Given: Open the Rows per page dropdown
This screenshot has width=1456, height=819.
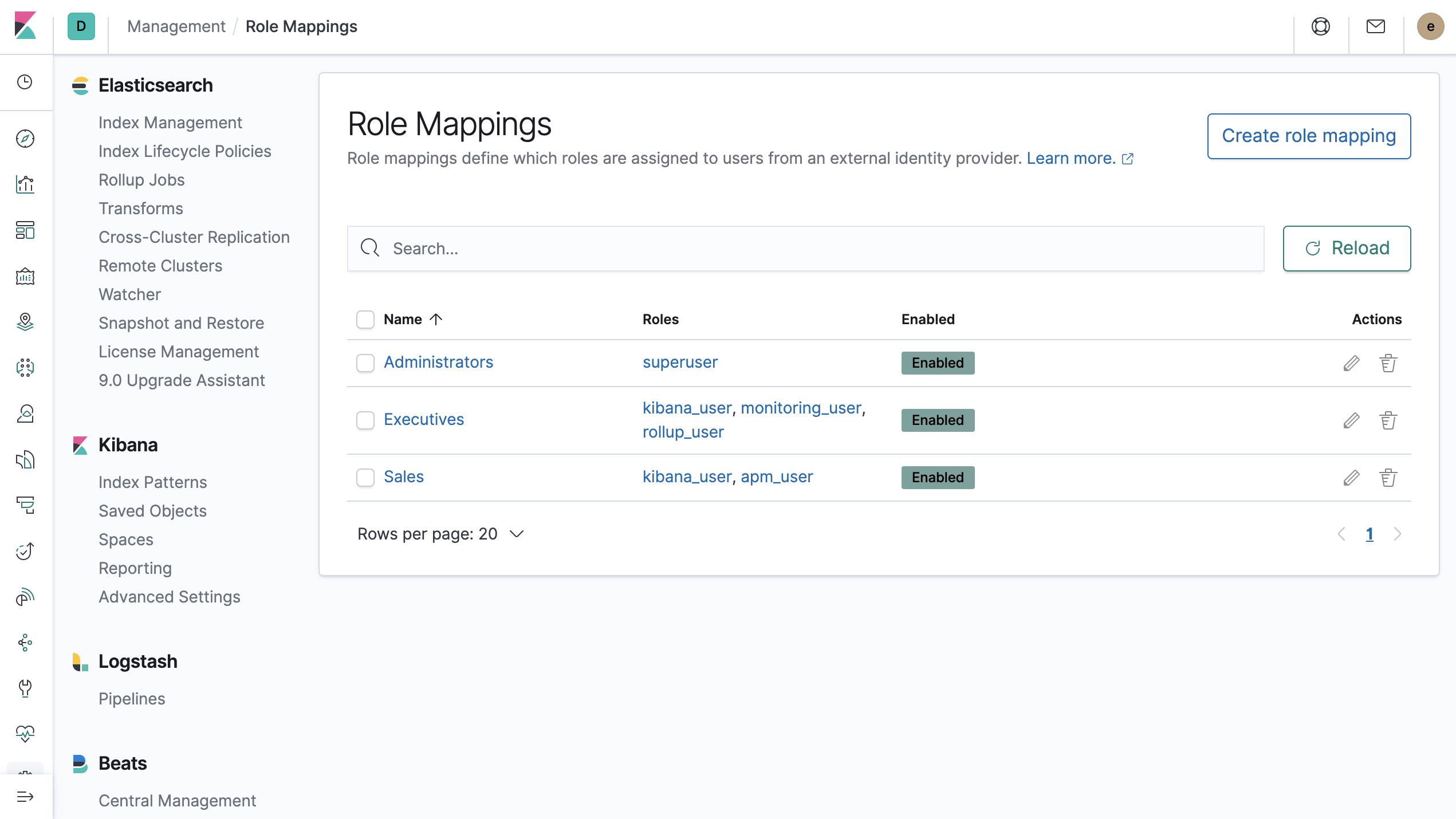Looking at the screenshot, I should coord(441,533).
